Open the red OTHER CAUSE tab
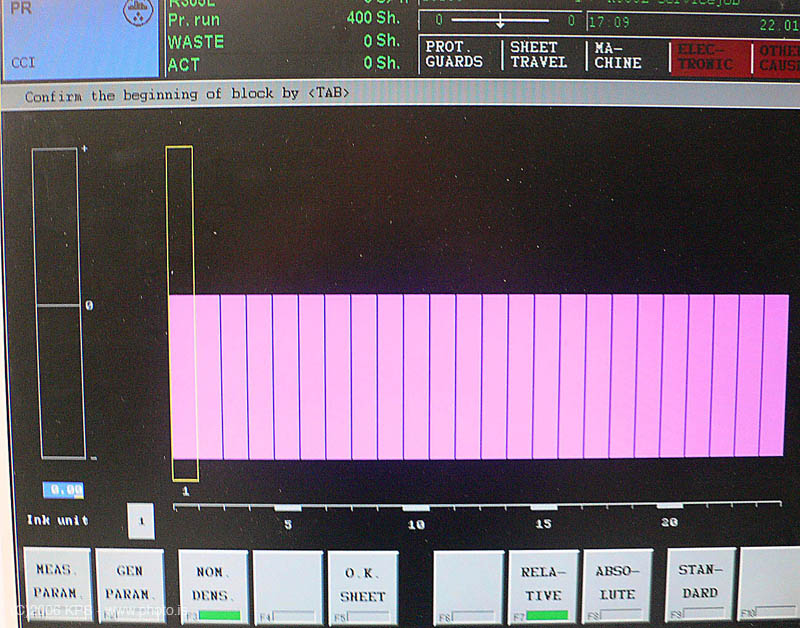Viewport: 800px width, 628px height. point(778,55)
